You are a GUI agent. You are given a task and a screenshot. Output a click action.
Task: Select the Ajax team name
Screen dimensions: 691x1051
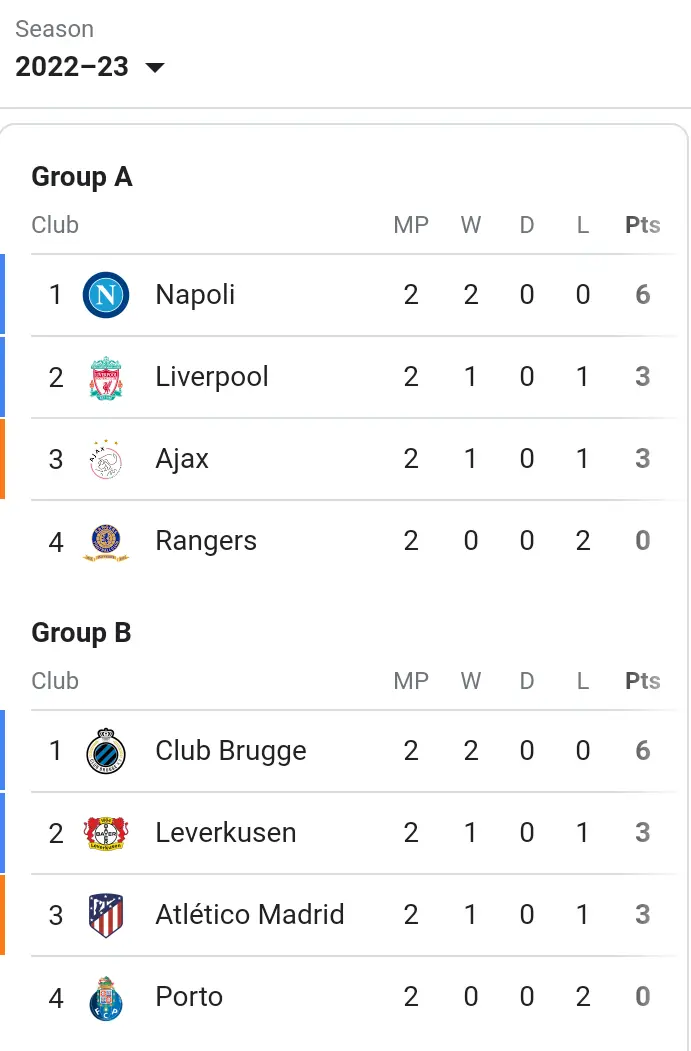point(182,459)
